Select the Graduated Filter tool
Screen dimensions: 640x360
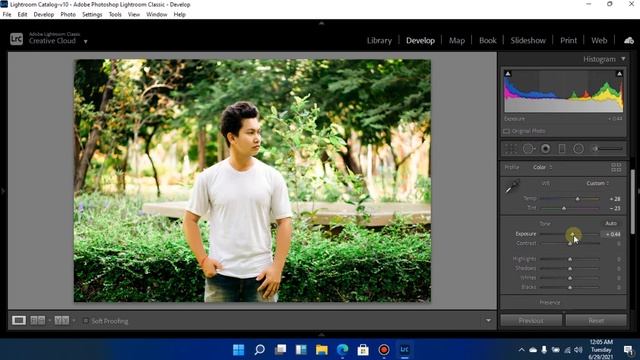click(562, 149)
